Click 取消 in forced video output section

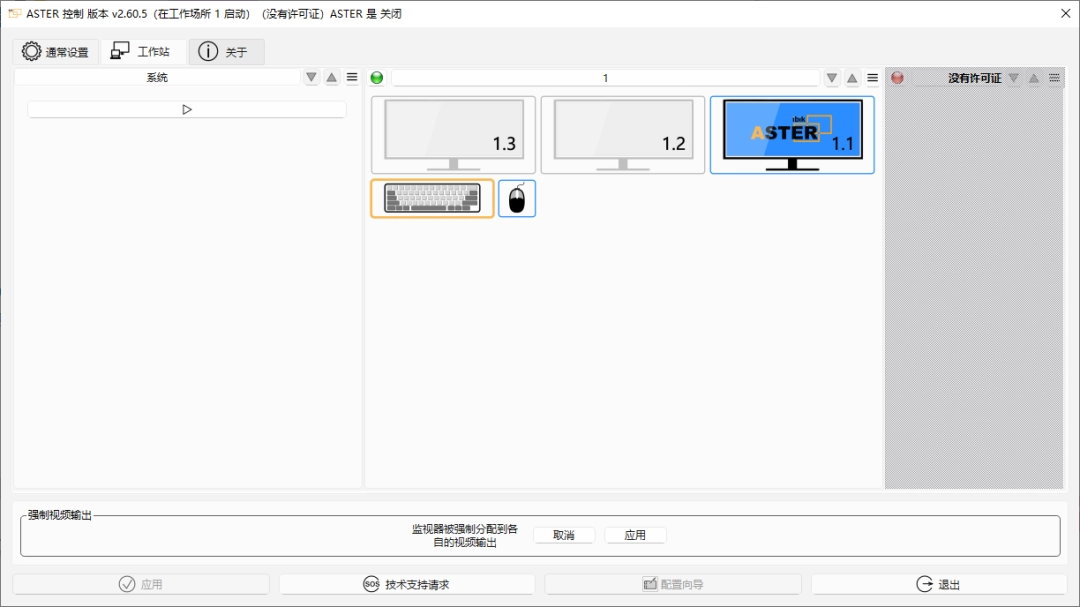pyautogui.click(x=564, y=535)
